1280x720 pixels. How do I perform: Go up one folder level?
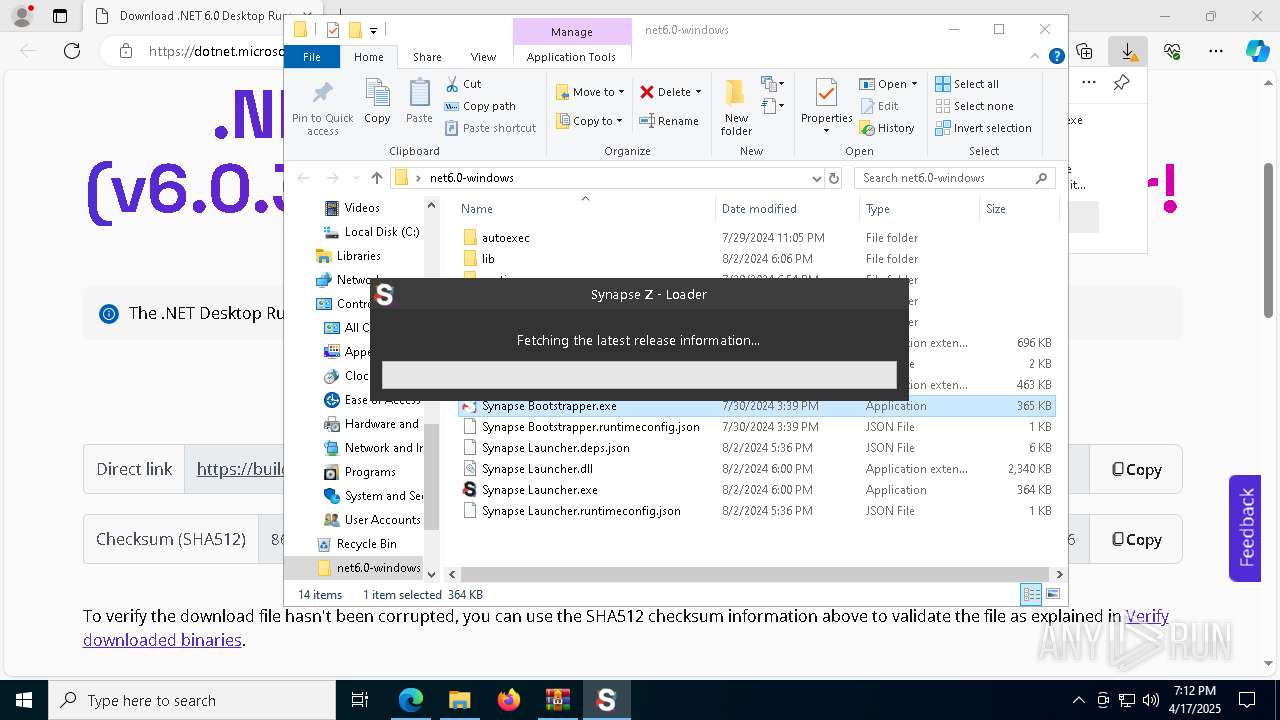tap(377, 178)
